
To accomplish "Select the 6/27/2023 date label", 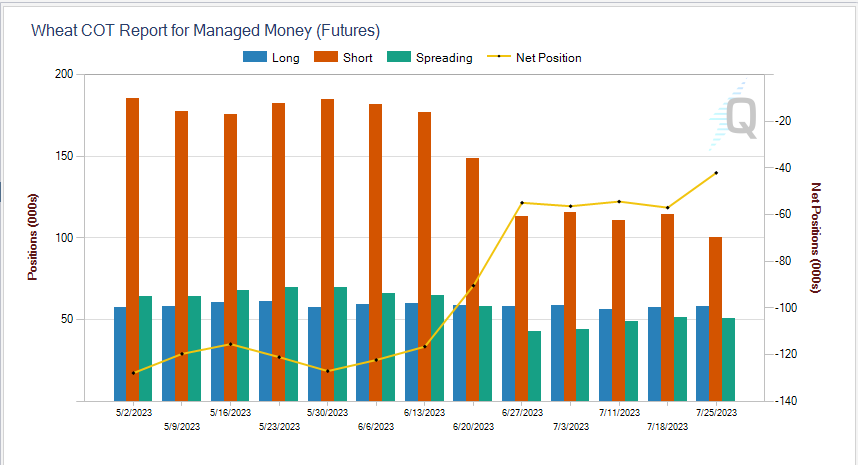I will point(522,412).
